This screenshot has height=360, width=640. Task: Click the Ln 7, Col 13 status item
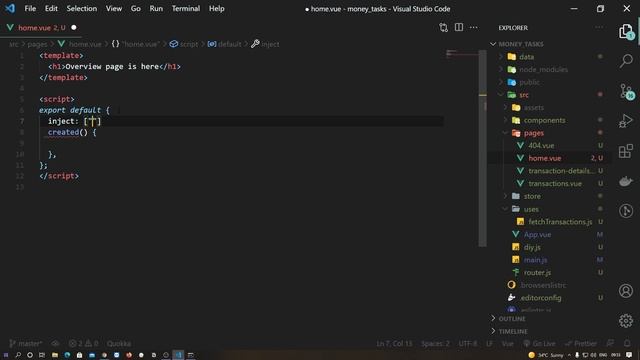click(x=394, y=344)
